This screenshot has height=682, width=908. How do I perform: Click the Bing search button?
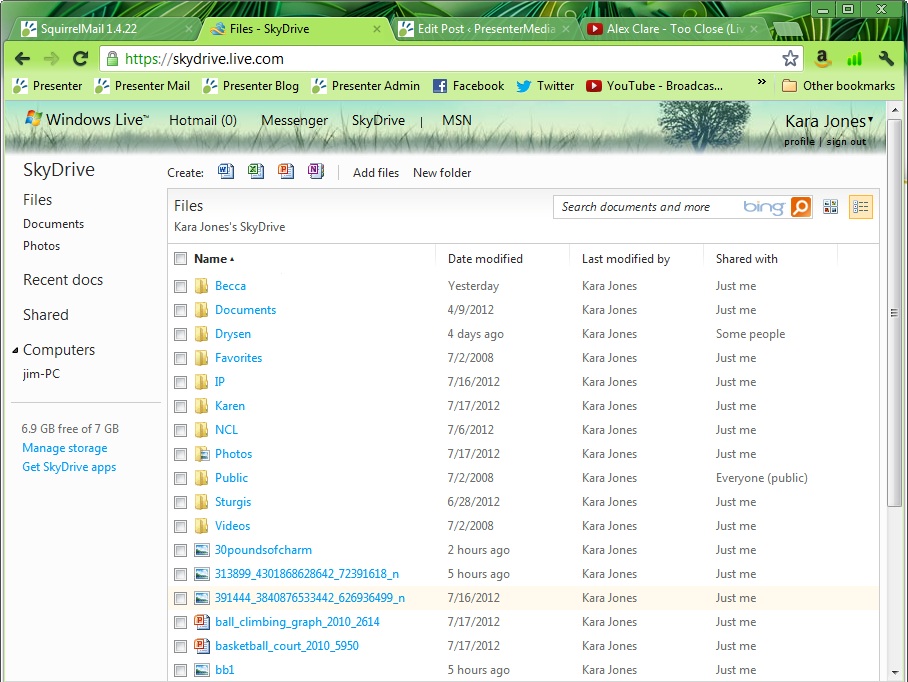801,207
